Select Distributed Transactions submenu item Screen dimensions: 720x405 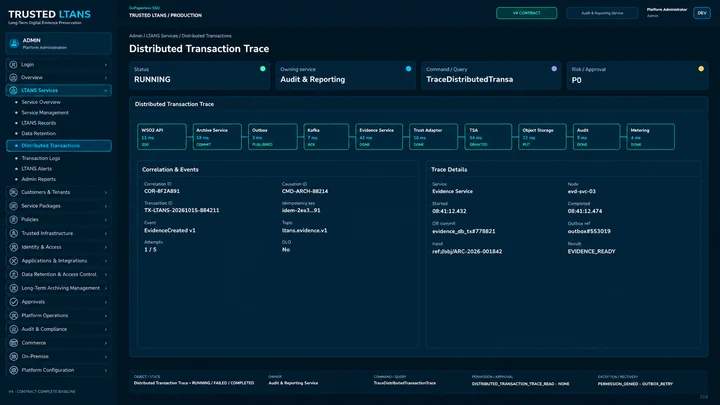click(59, 146)
